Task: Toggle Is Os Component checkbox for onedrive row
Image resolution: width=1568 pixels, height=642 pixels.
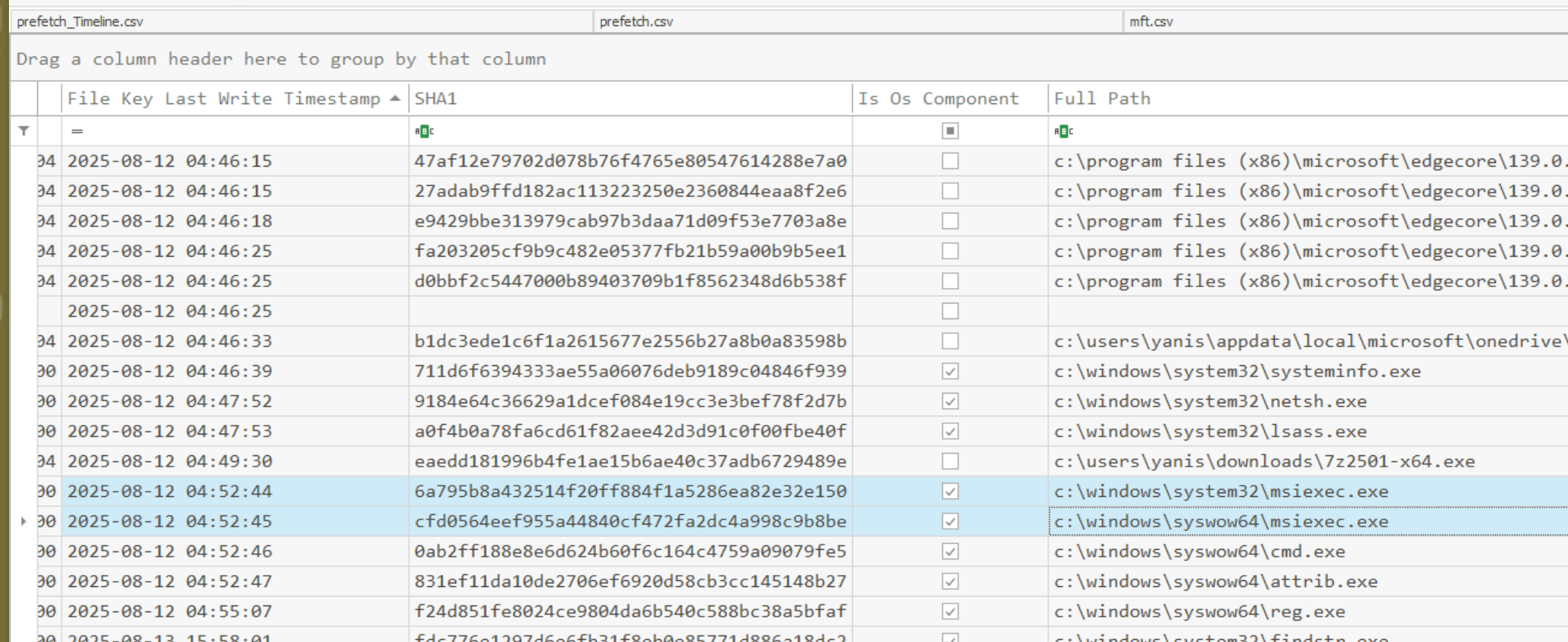Action: (x=950, y=341)
